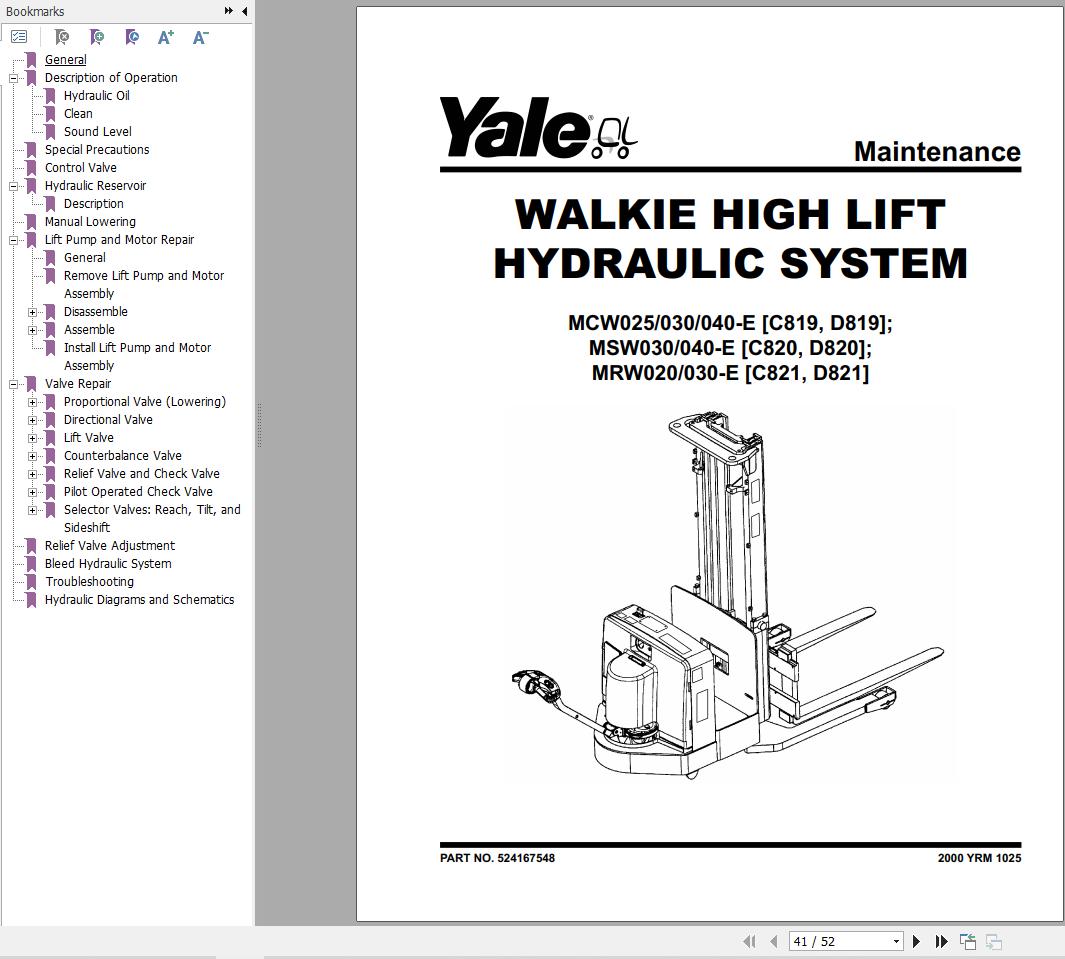Select the Assemble bookmark text
Viewport: 1065px width, 959px height.
[89, 329]
